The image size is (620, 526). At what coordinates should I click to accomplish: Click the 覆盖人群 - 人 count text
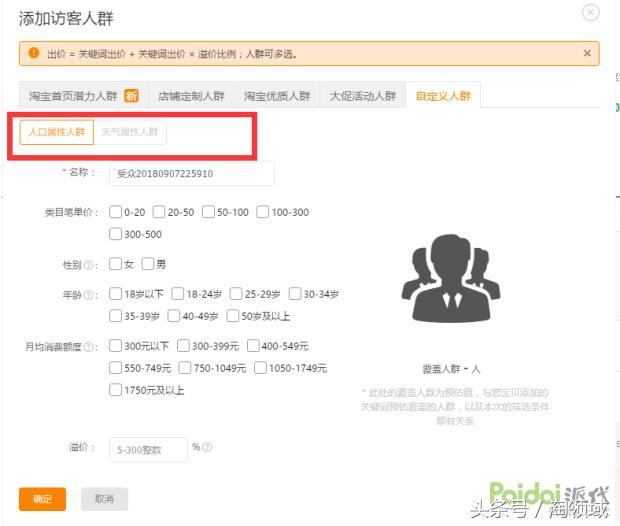click(x=451, y=369)
